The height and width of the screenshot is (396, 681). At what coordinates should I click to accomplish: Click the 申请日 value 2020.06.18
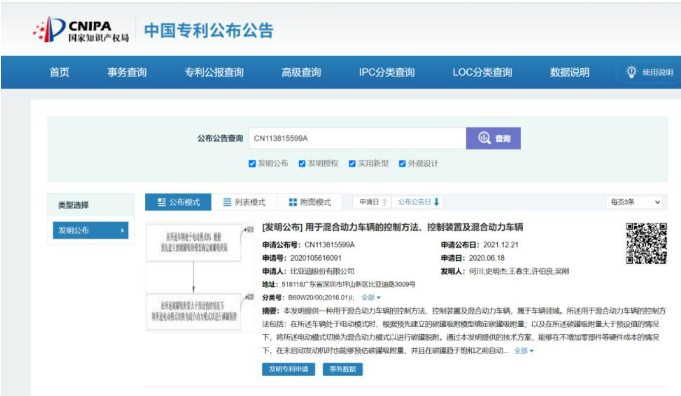486,258
